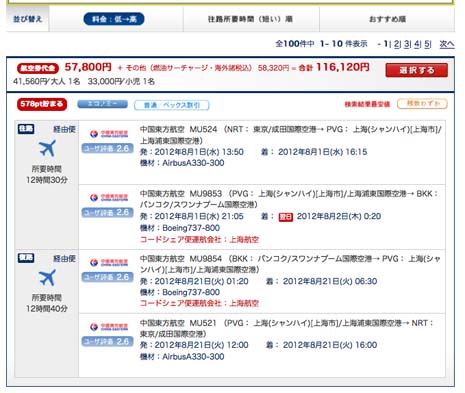
Task: Click the return 復路 airplane icon
Action: click(47, 277)
